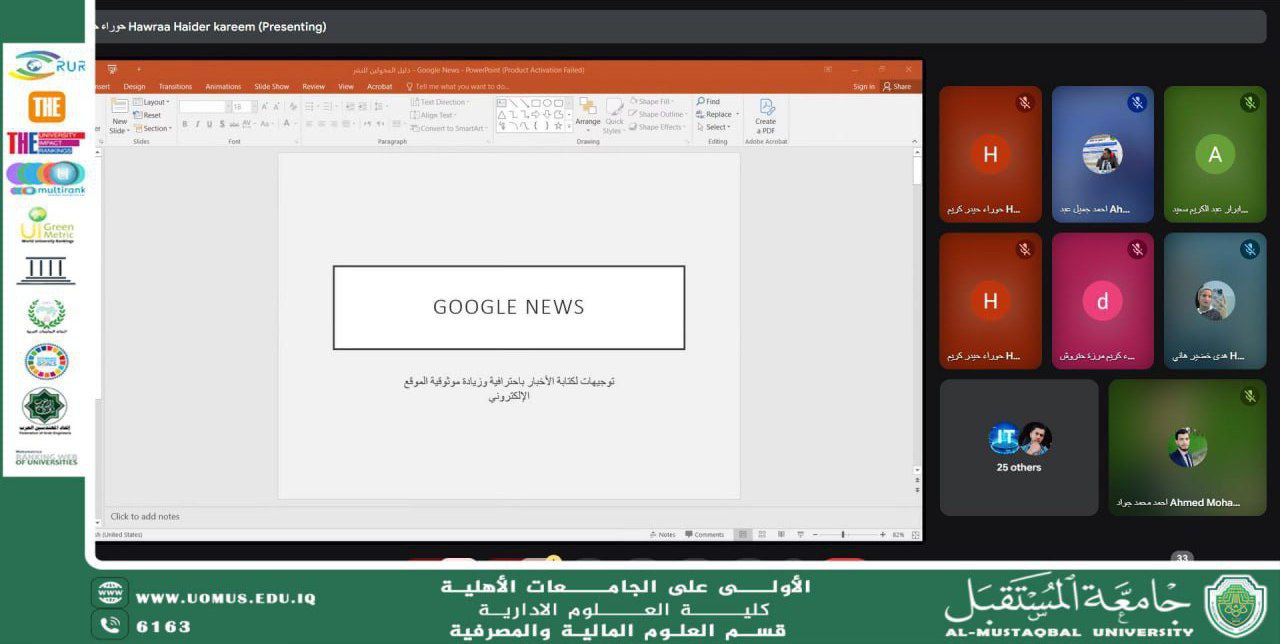The width and height of the screenshot is (1280, 644).
Task: Click the 82% zoom level
Action: (x=899, y=535)
